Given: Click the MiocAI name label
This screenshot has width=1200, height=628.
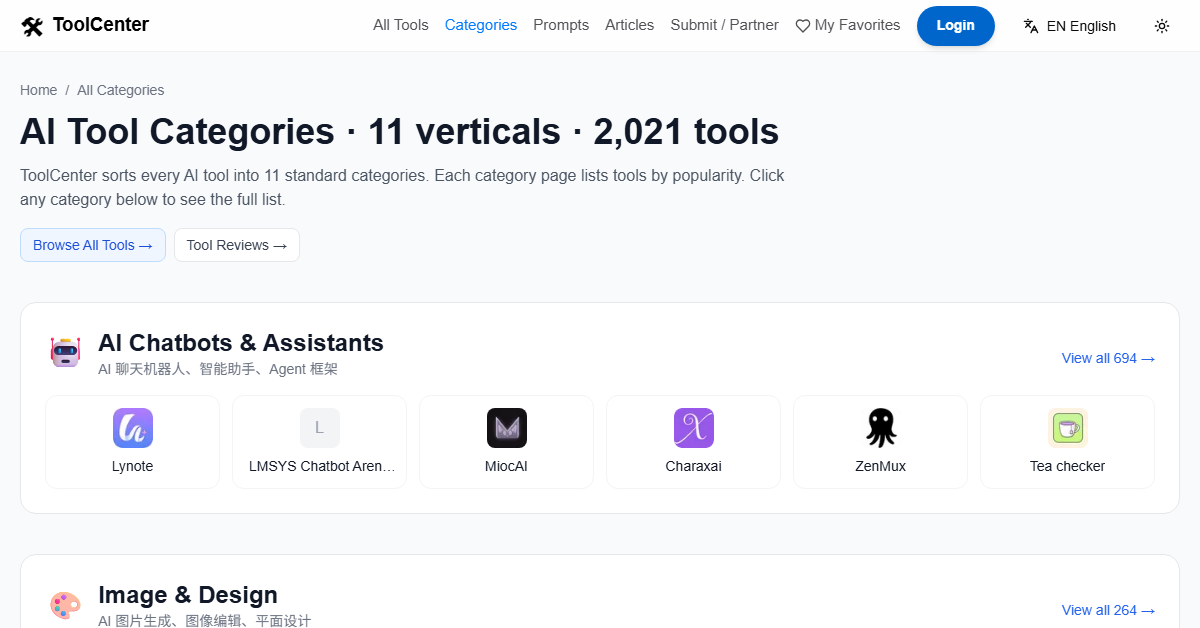Looking at the screenshot, I should click(x=507, y=466).
